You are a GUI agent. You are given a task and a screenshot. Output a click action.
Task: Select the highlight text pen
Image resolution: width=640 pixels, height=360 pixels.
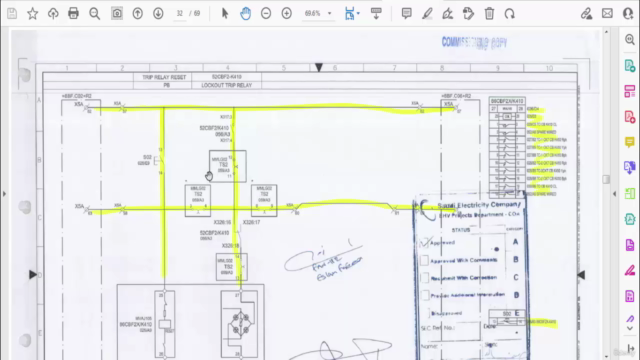click(427, 13)
